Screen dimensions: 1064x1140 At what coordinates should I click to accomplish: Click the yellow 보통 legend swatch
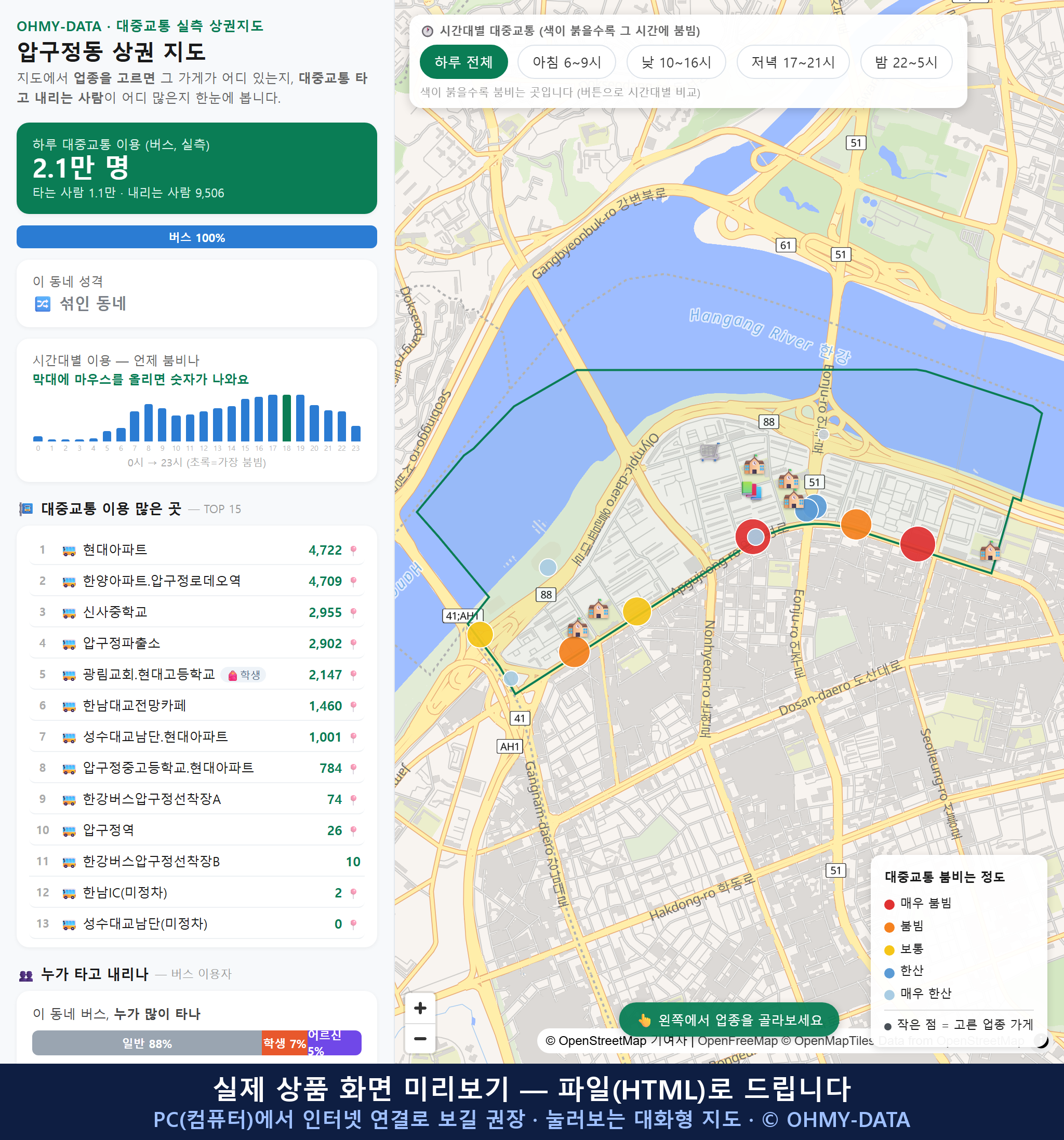point(889,950)
